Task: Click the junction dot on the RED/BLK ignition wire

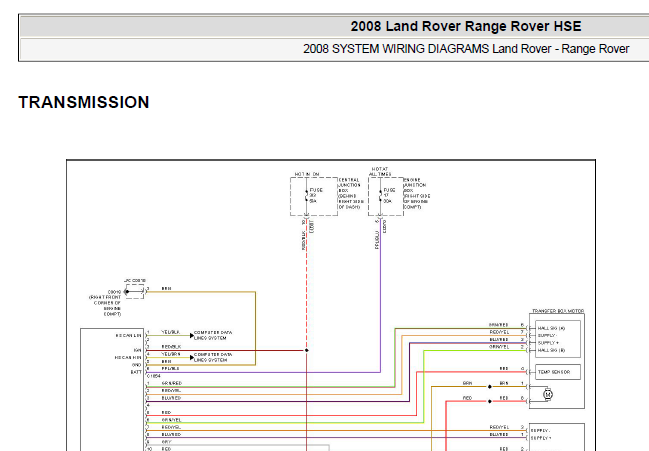Action: (x=307, y=350)
